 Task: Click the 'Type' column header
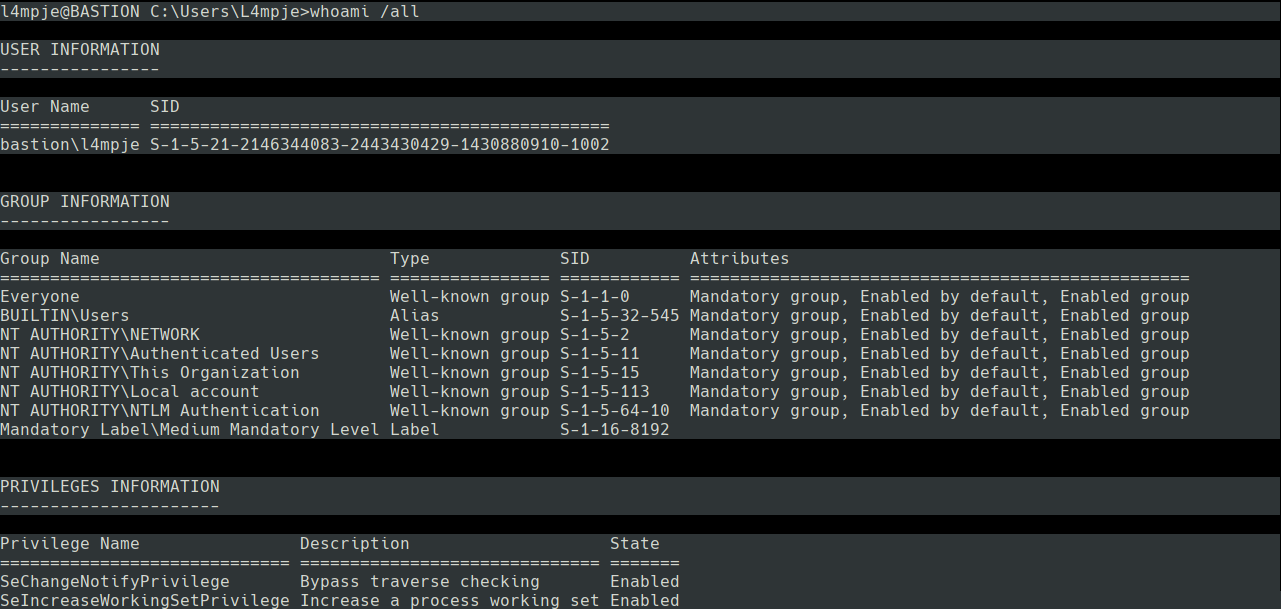coord(410,259)
